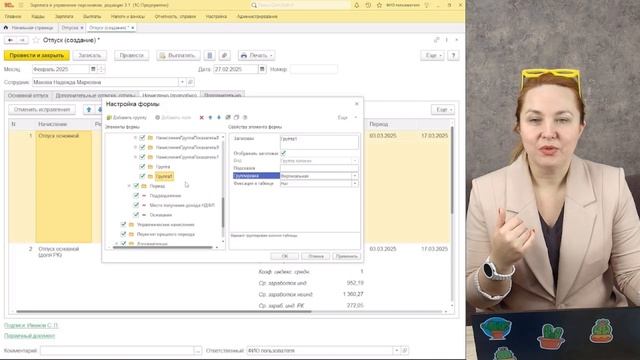640x360 pixels.
Task: Open the Администрирование menu
Action: (257, 17)
